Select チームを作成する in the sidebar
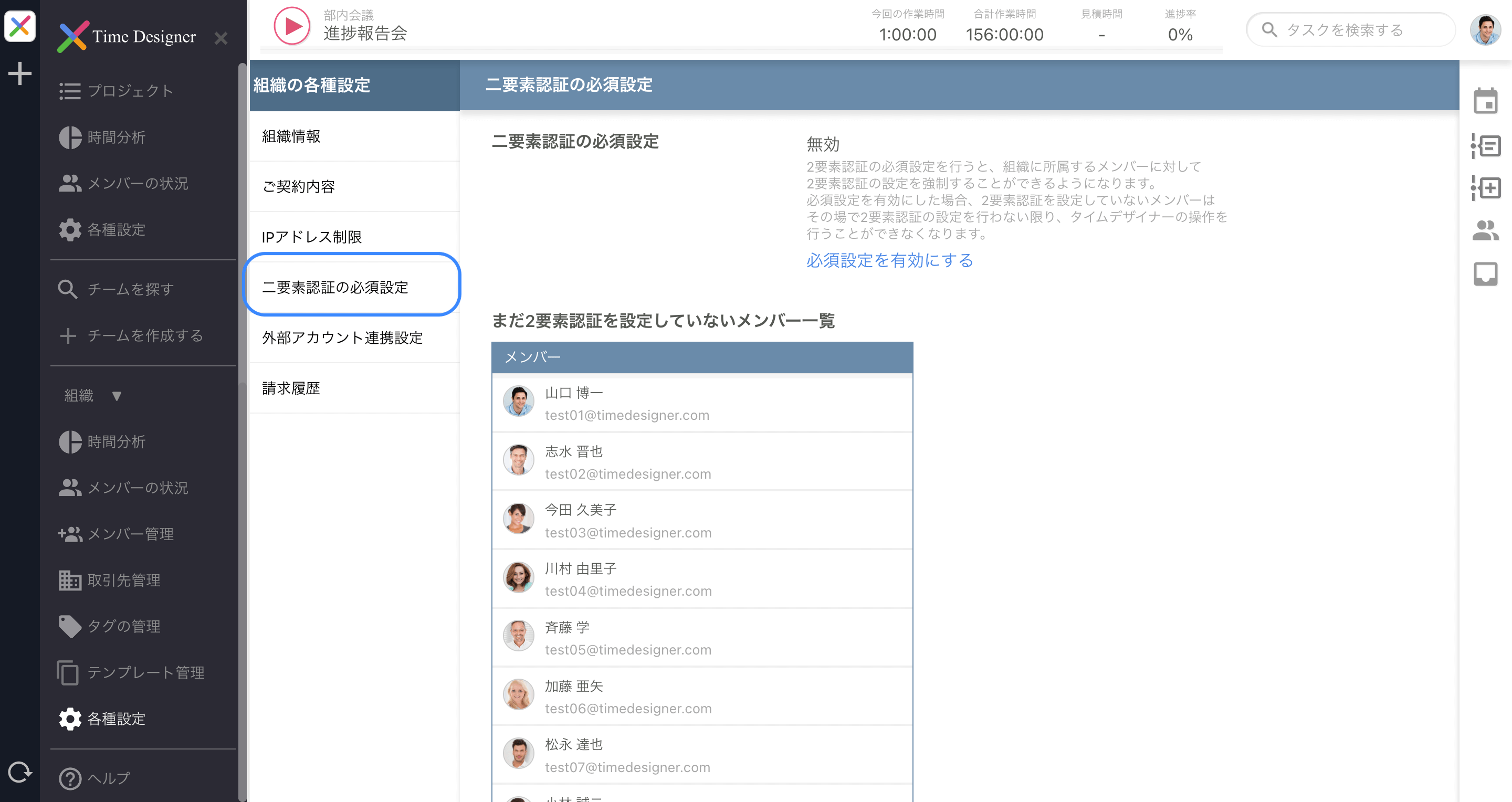Image resolution: width=1512 pixels, height=802 pixels. 144,336
